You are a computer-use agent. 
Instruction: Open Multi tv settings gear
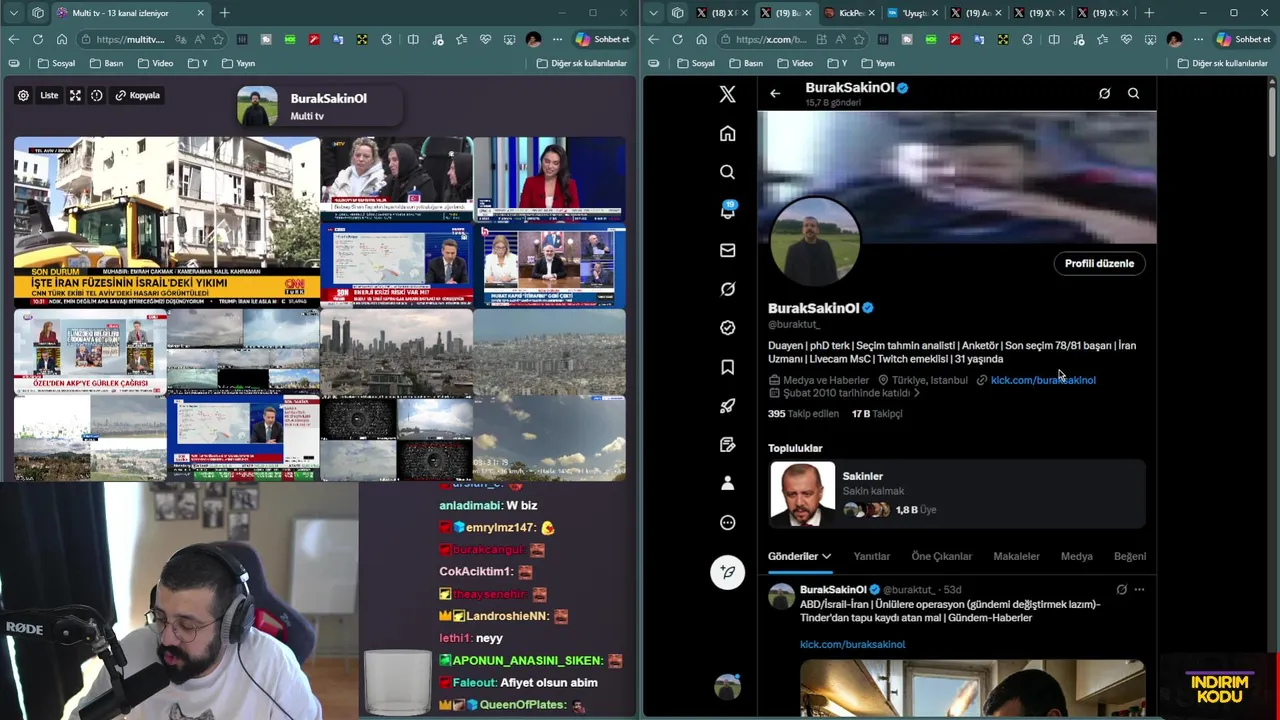(23, 95)
